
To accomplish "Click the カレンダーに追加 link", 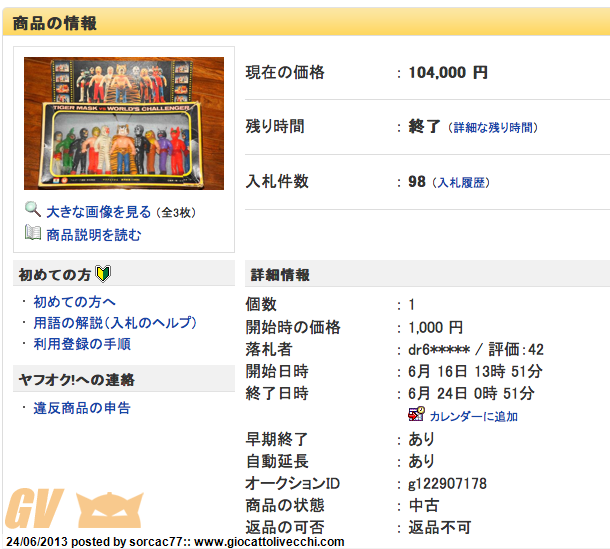I will [x=473, y=416].
